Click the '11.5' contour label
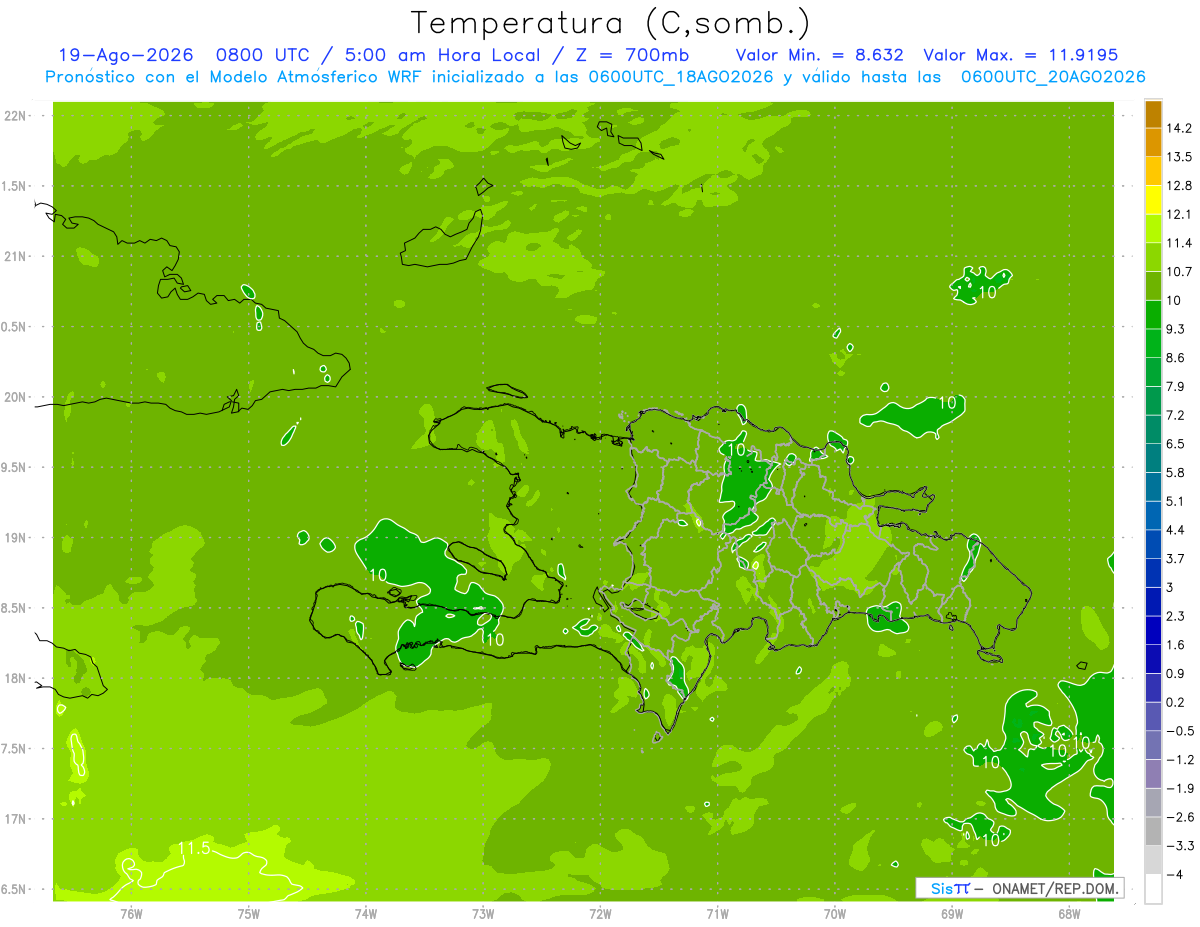 [x=194, y=849]
